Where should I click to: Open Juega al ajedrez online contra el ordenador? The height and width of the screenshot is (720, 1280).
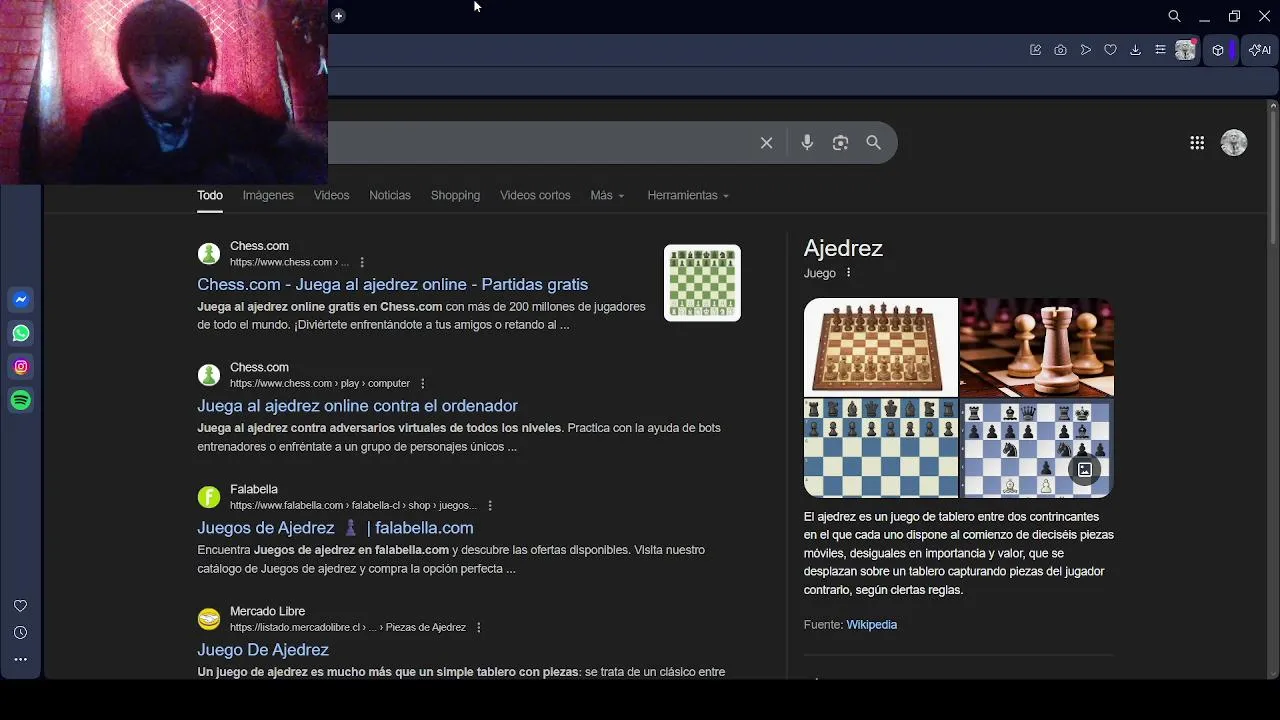(357, 406)
